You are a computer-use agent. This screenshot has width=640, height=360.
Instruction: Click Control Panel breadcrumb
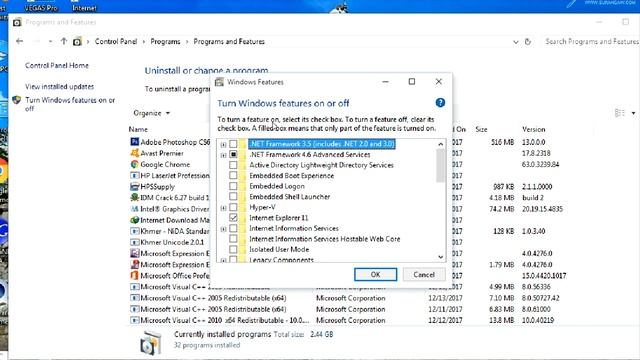point(116,42)
